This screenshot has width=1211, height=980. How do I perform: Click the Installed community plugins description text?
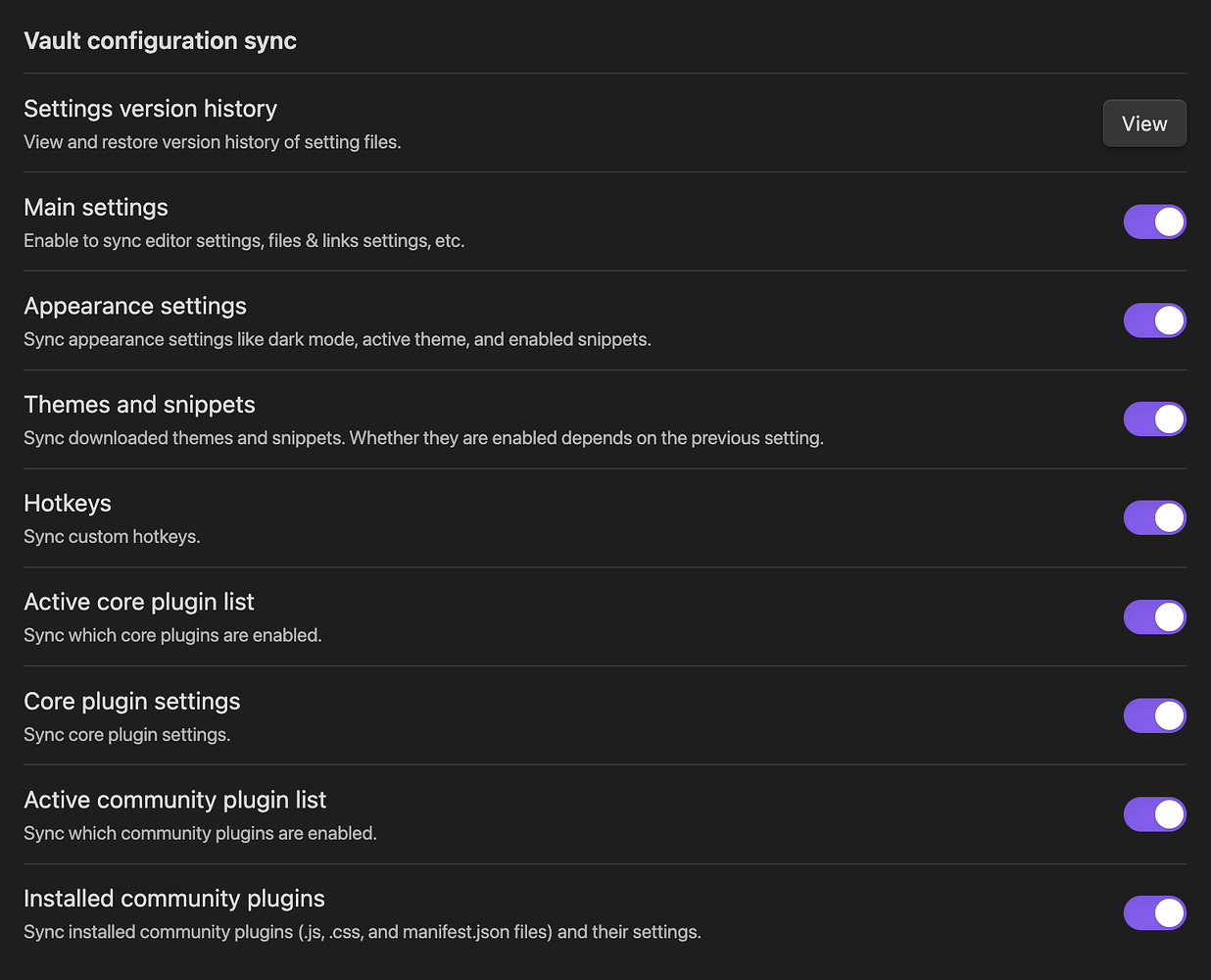point(362,932)
